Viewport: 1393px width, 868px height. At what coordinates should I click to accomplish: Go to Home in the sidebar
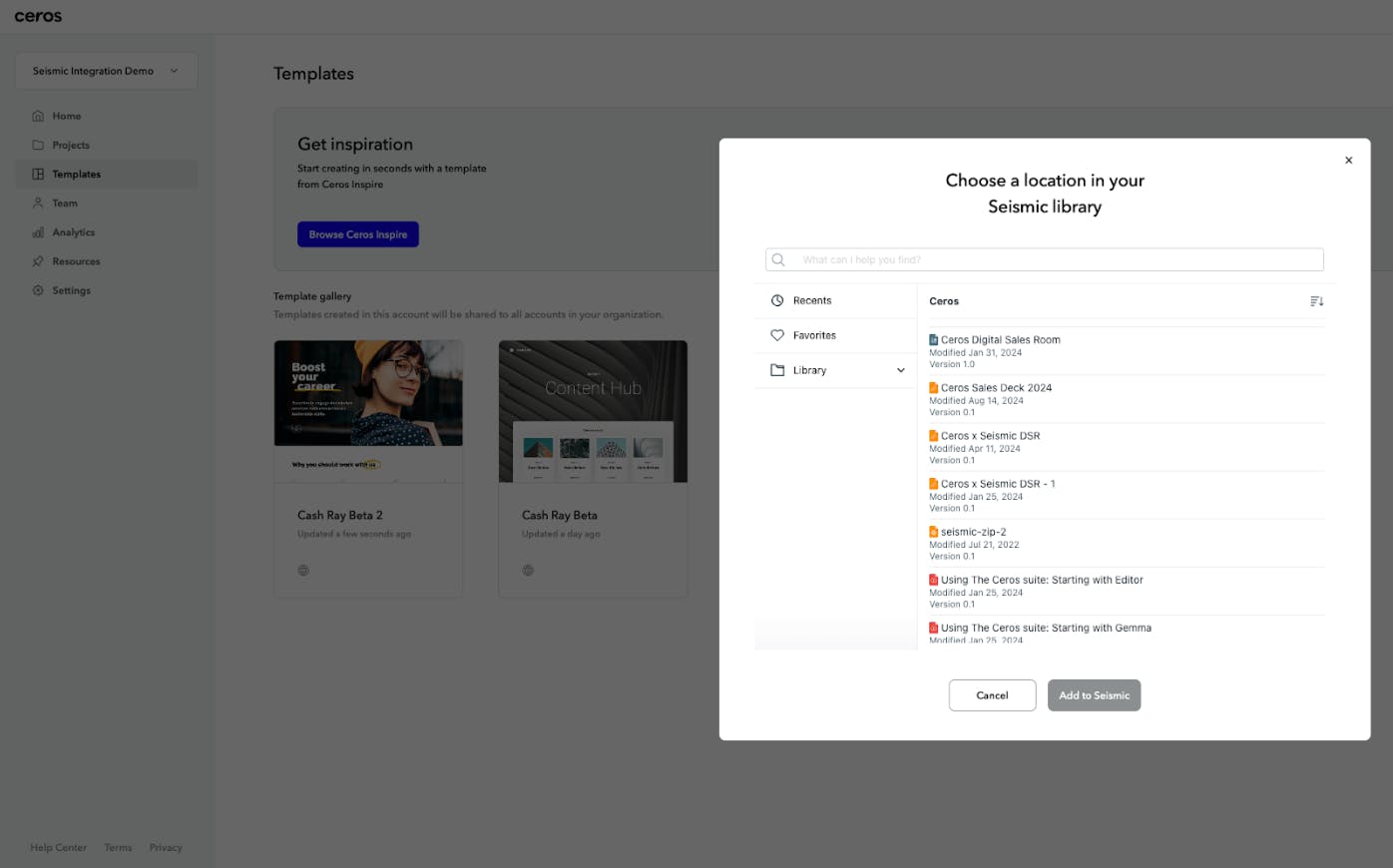tap(106, 116)
